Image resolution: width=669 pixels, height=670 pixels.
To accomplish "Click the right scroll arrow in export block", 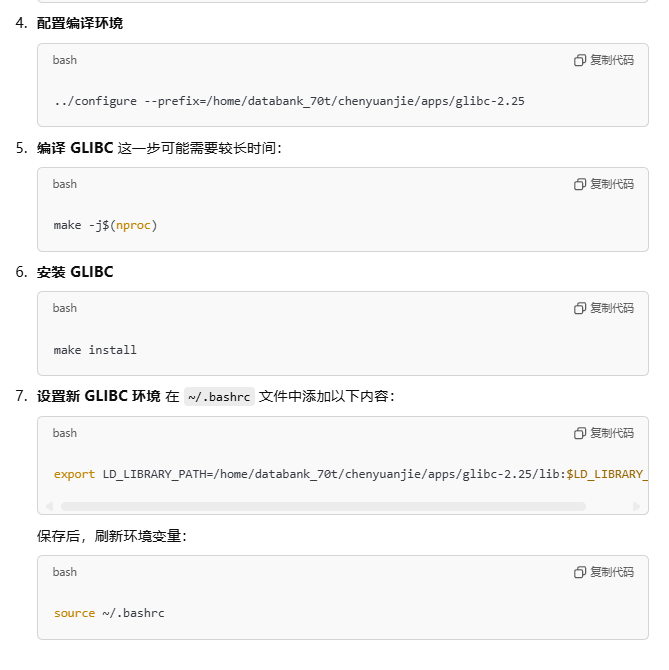I will 637,506.
